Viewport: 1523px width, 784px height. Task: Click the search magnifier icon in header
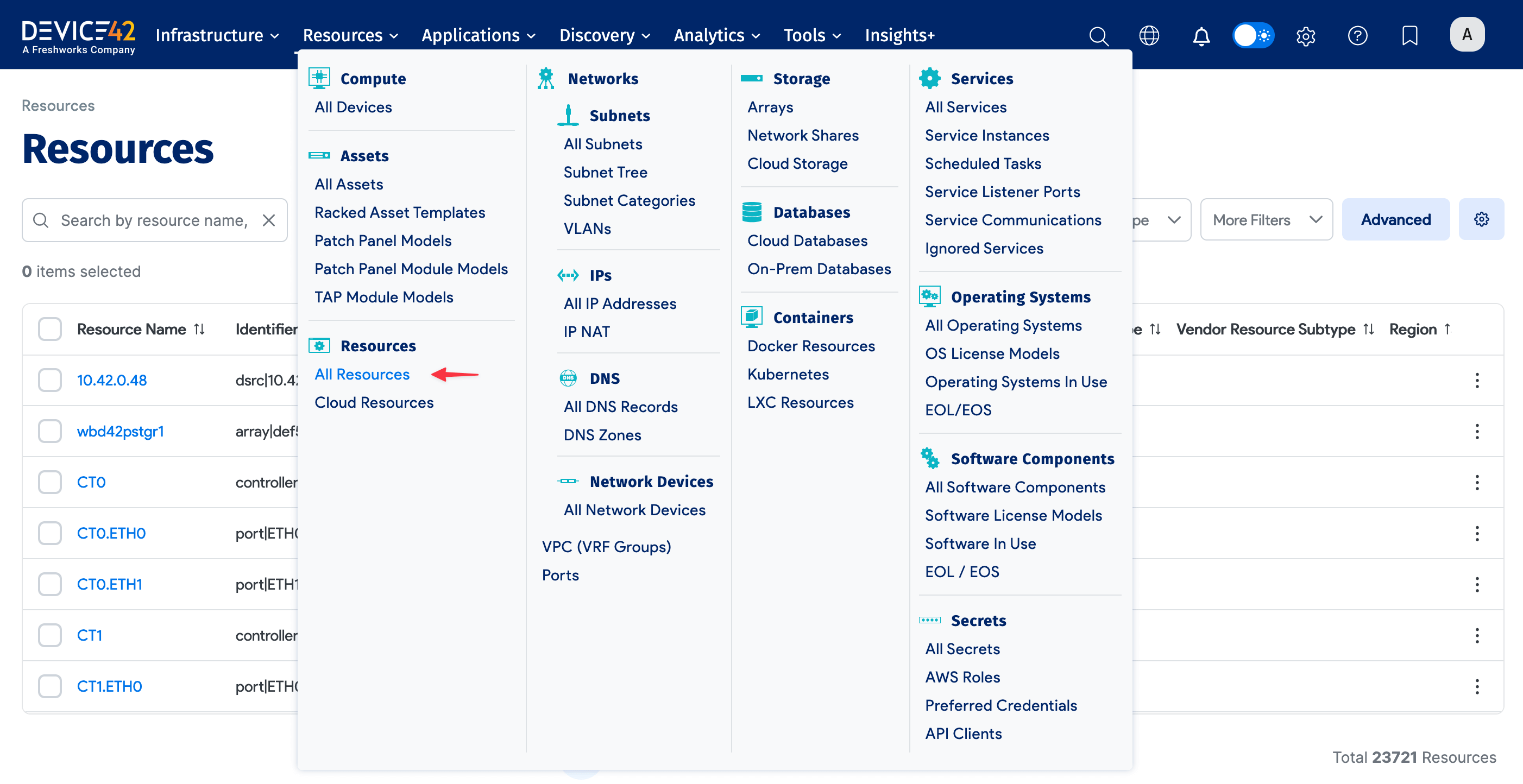tap(1098, 35)
